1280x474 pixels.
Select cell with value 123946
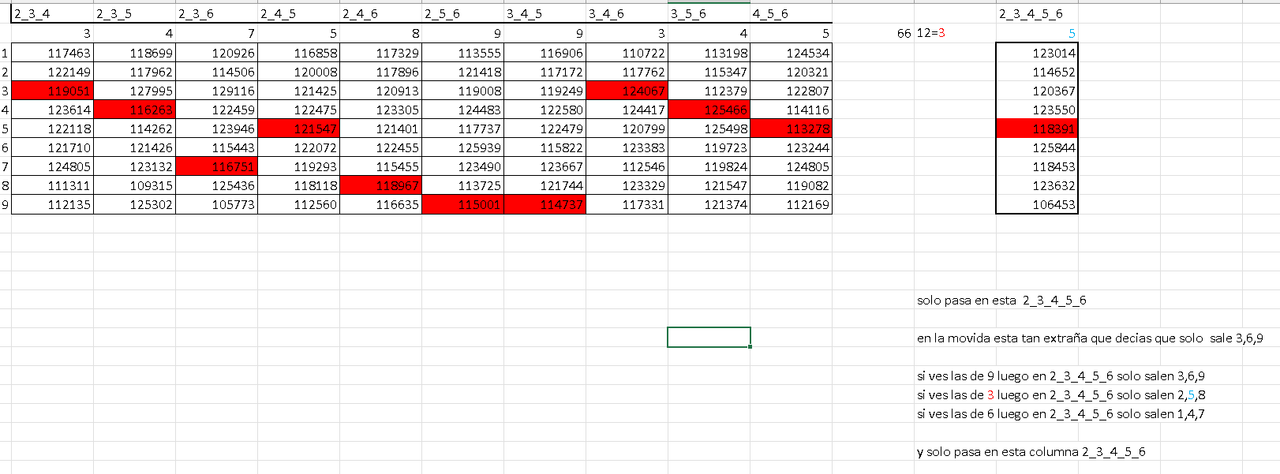click(217, 128)
